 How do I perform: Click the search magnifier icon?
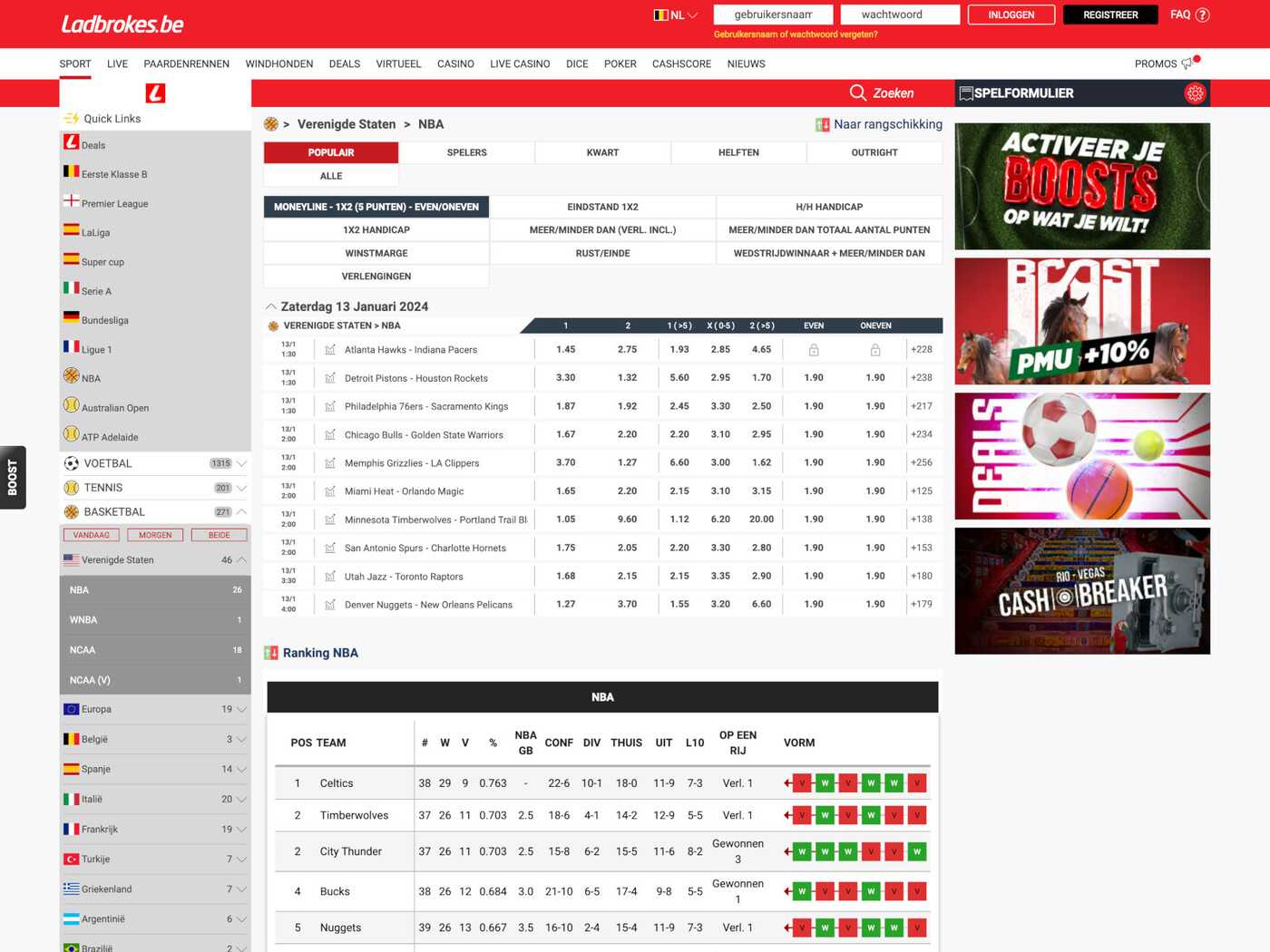(857, 92)
